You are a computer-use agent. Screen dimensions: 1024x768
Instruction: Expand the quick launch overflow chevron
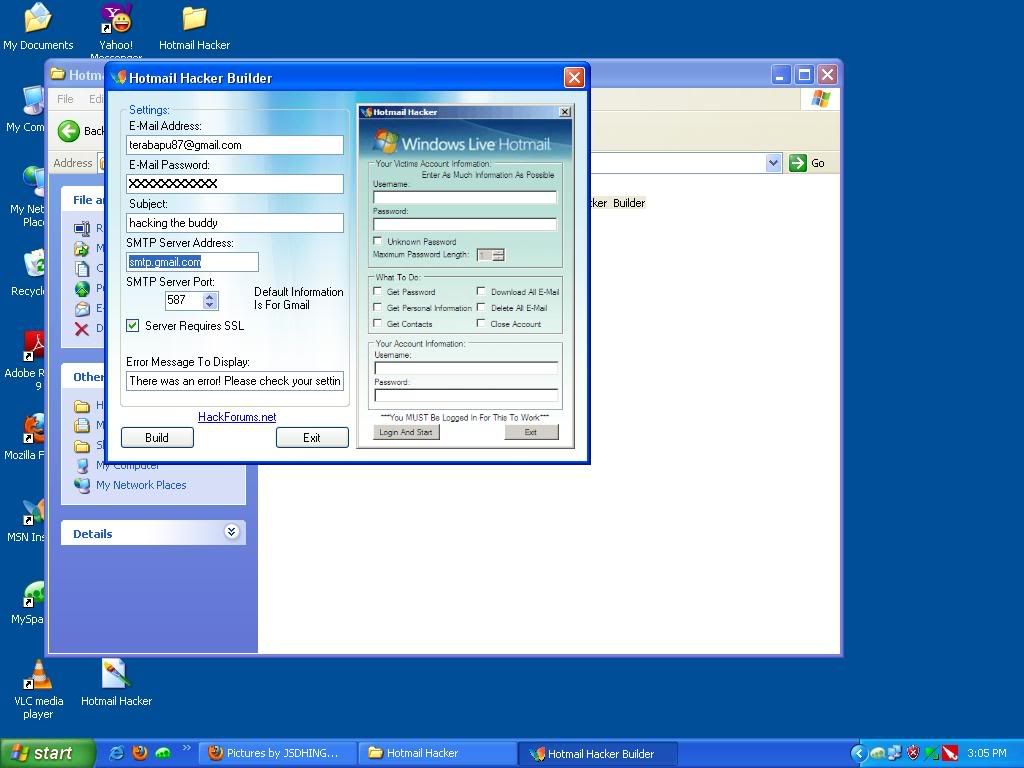[x=187, y=748]
